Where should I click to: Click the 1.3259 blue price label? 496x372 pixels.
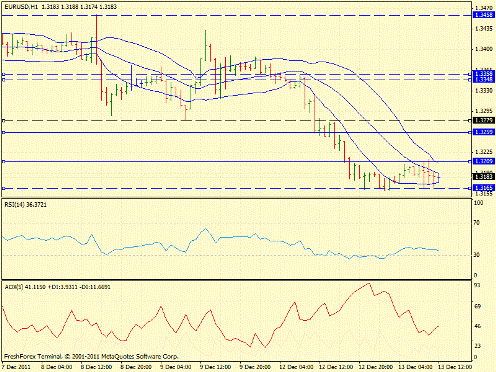pyautogui.click(x=484, y=132)
